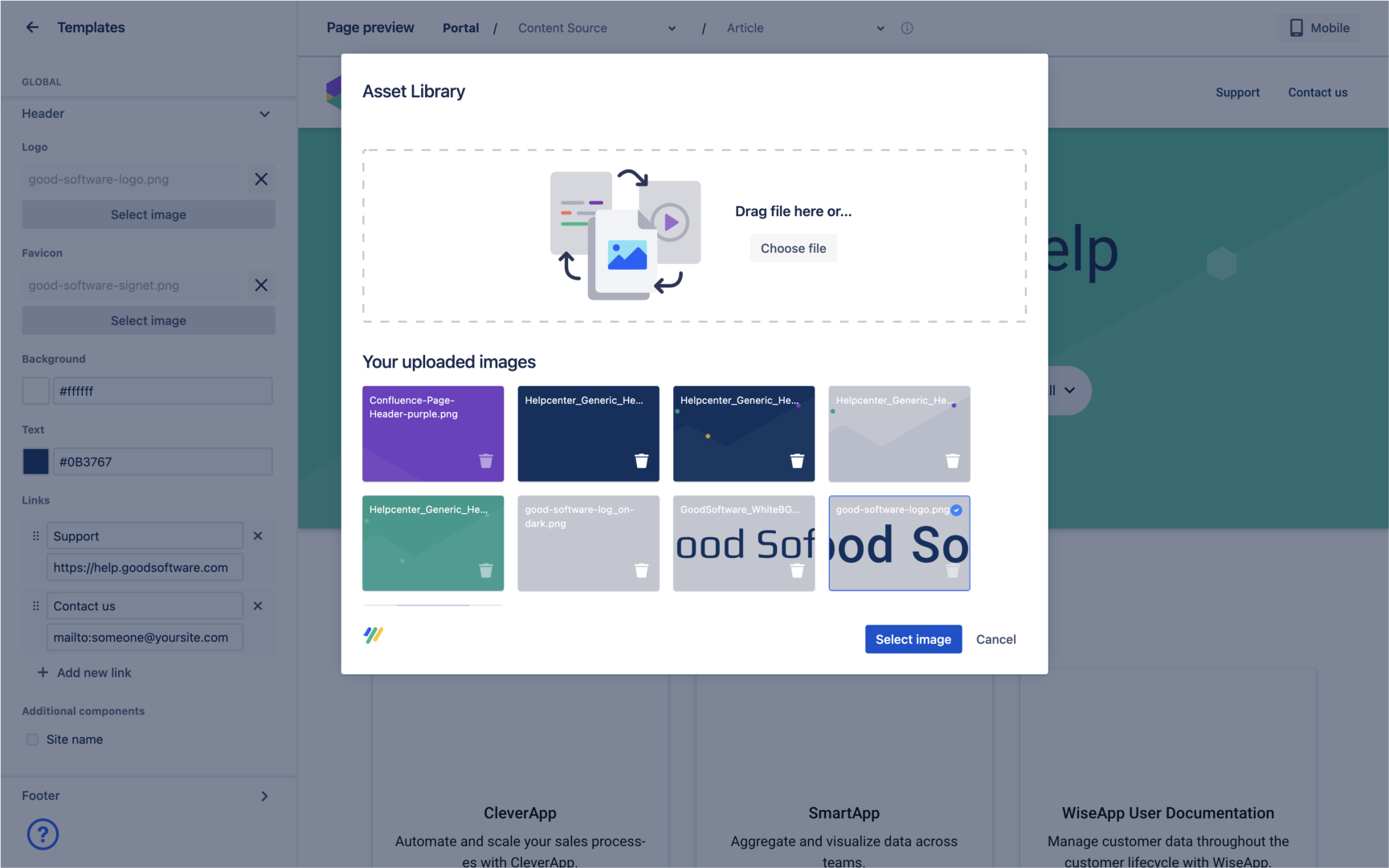Click the back arrow beside Templates
Viewport: 1389px width, 868px height.
32,27
